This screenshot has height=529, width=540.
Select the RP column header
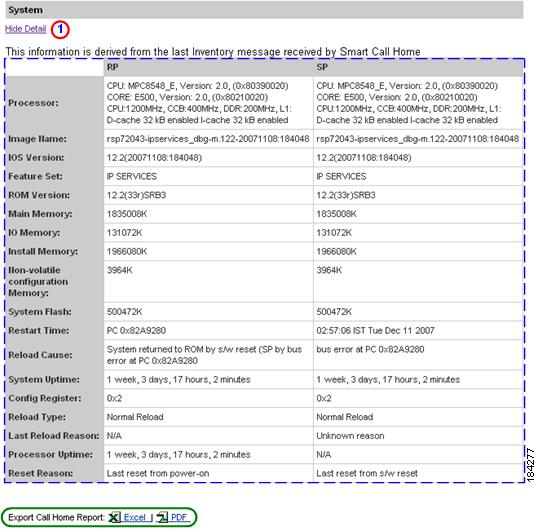[x=112, y=67]
